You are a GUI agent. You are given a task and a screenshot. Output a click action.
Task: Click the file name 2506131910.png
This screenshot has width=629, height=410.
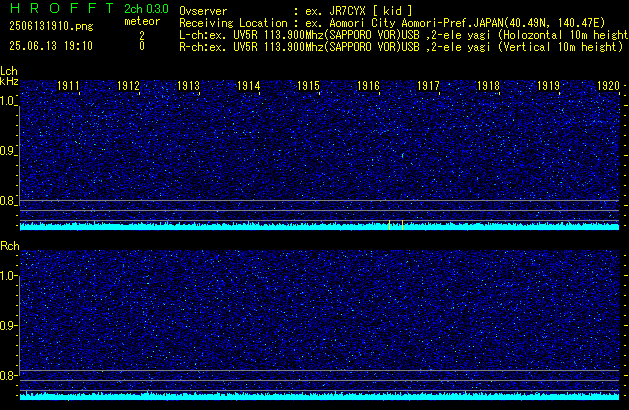click(51, 26)
